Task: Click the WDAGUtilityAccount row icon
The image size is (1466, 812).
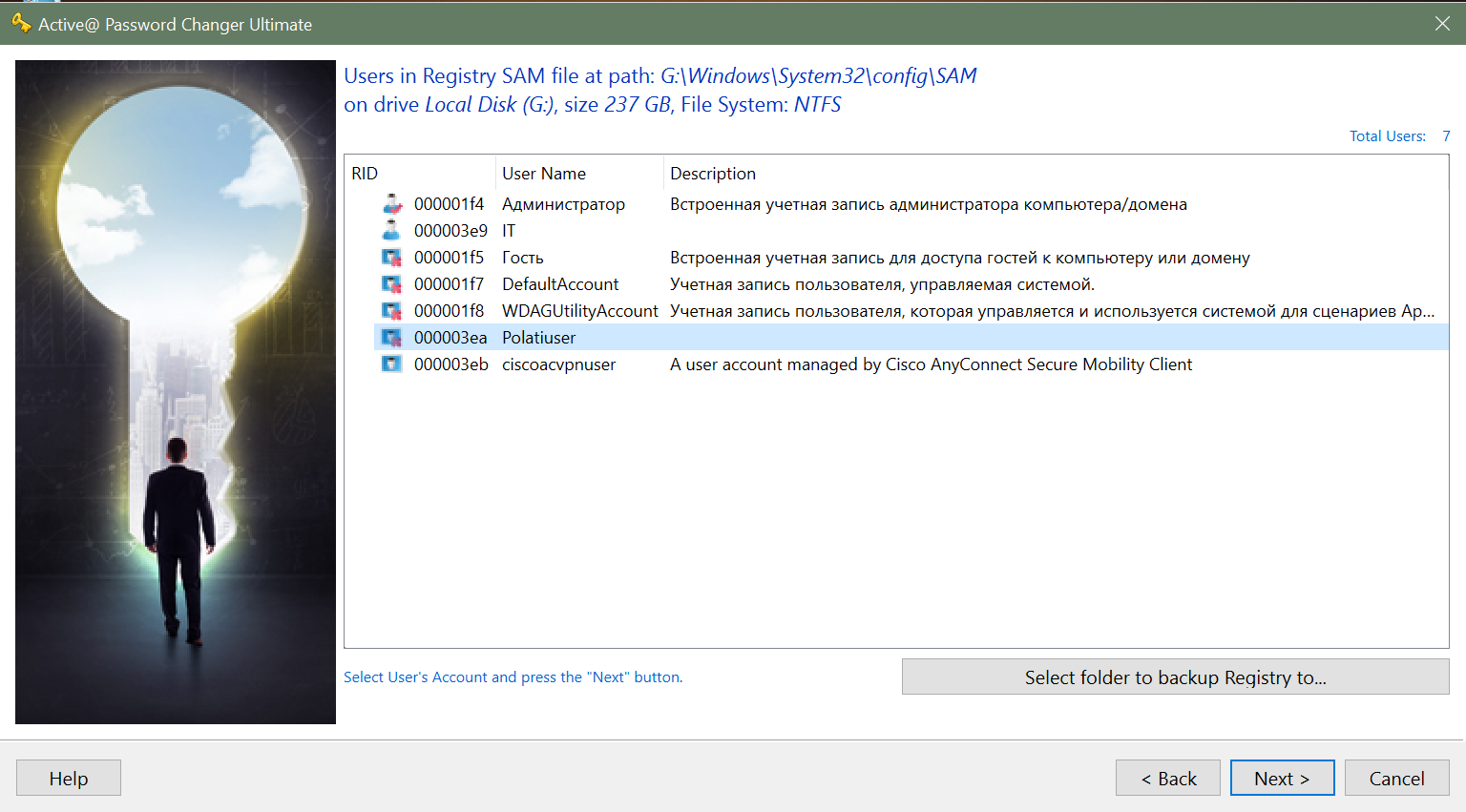Action: 391,311
